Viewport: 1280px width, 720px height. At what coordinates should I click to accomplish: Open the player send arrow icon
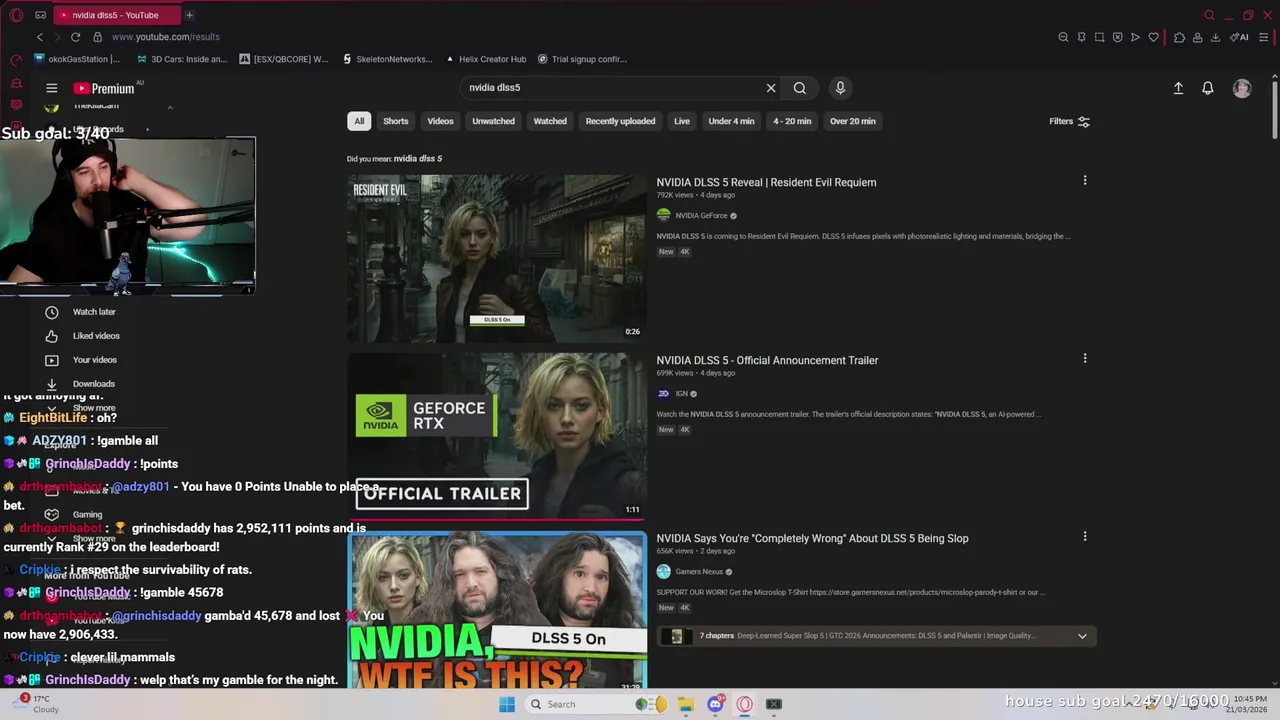(x=1135, y=37)
